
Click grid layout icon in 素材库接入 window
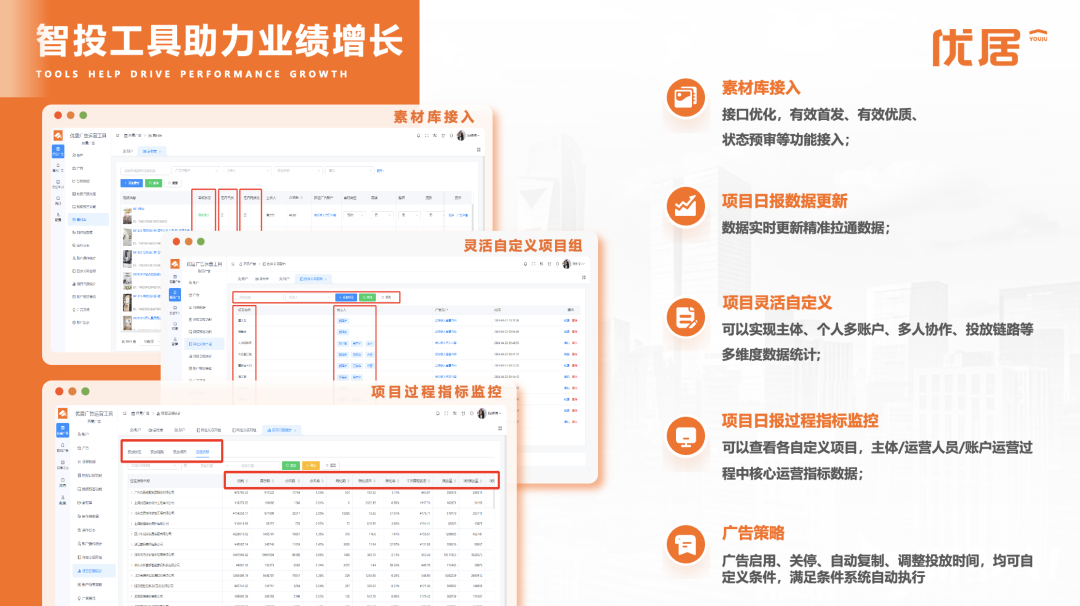(x=478, y=149)
